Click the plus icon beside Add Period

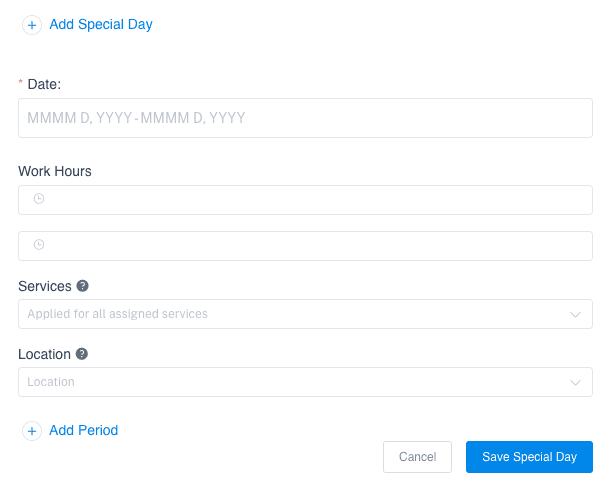(x=32, y=431)
